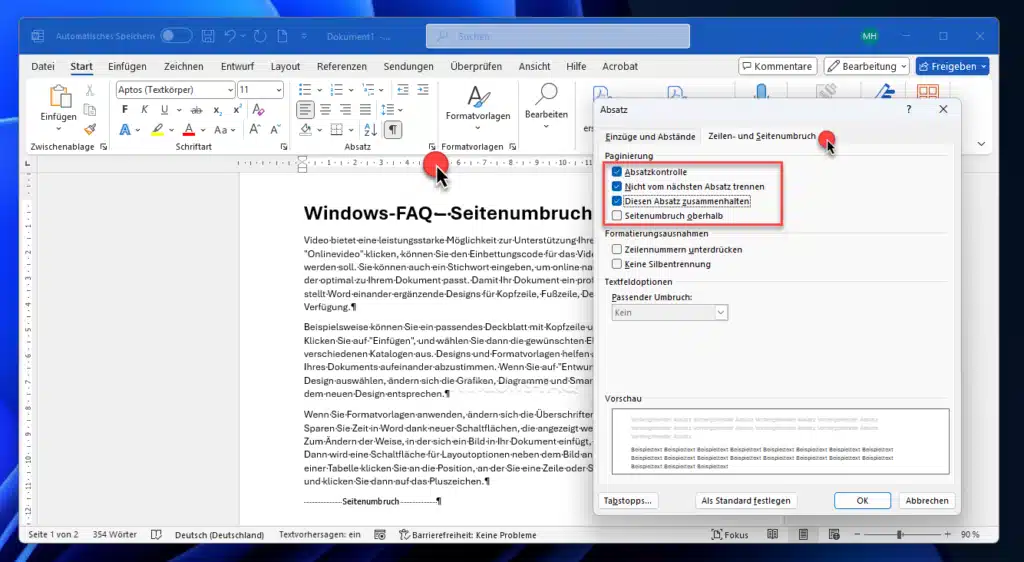
Task: Click the save icon in title bar
Action: click(x=208, y=37)
